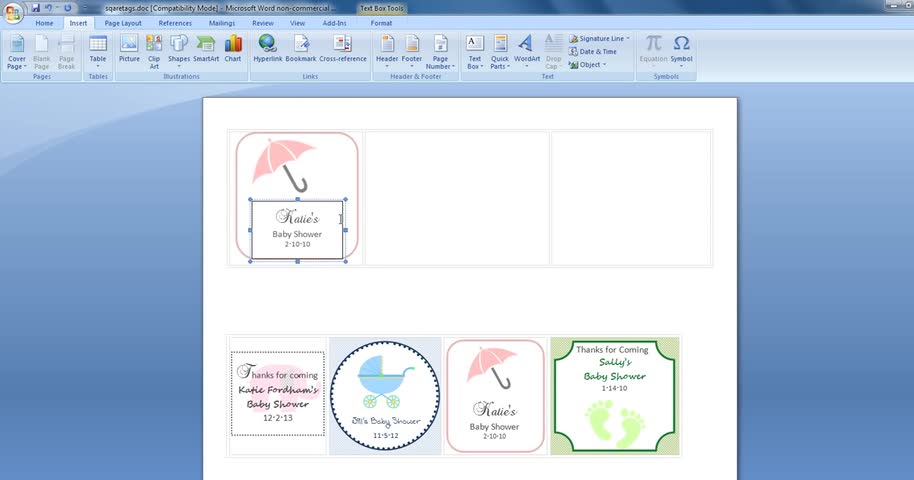
Task: Add a Bookmark
Action: point(301,48)
